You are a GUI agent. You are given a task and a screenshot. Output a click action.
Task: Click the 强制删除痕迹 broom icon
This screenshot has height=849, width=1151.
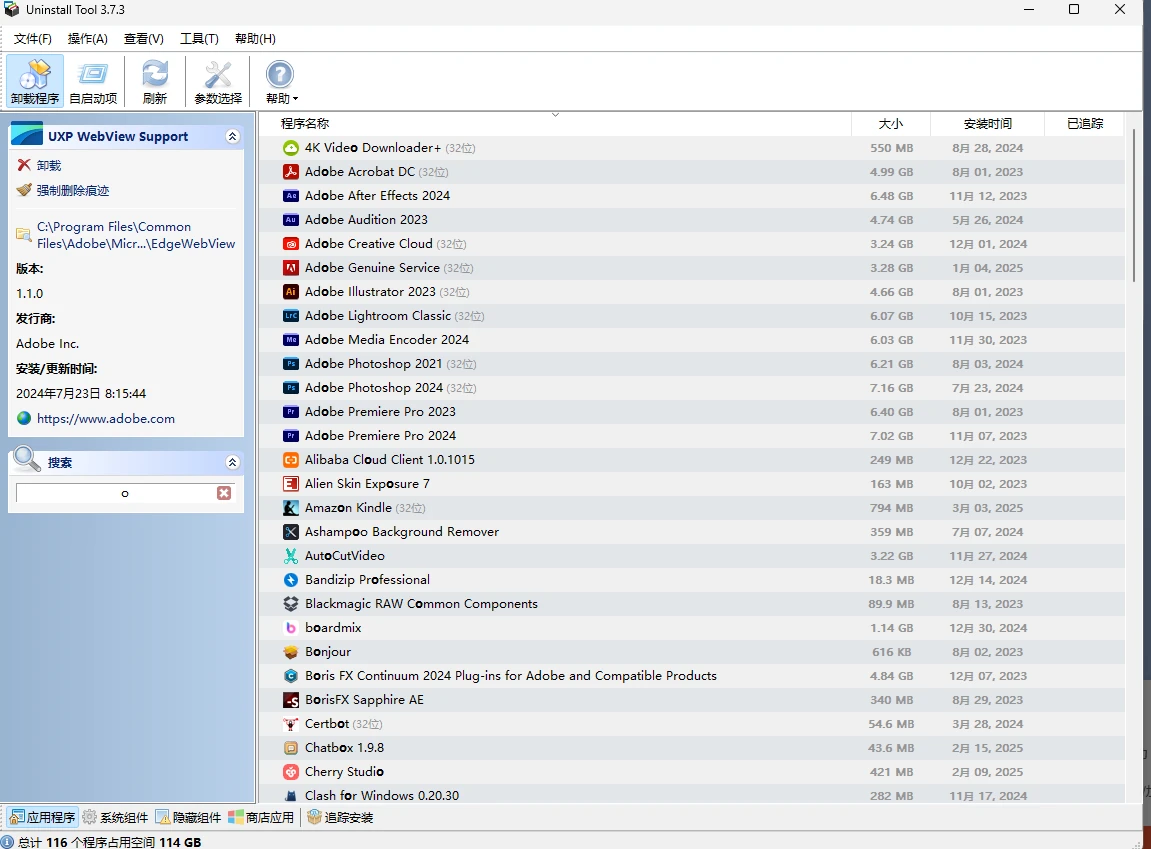tap(24, 190)
